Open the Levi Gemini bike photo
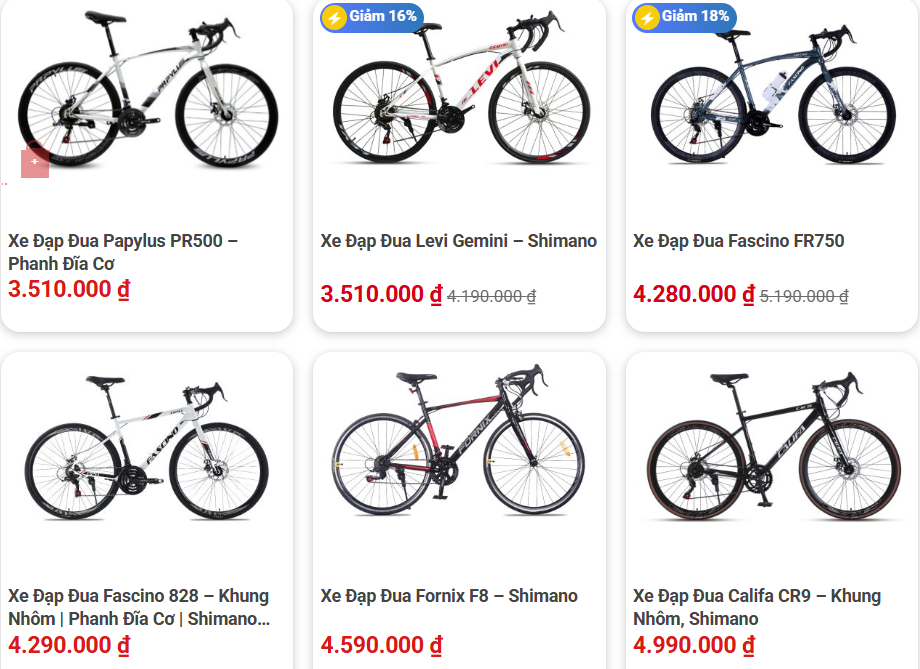 click(459, 95)
